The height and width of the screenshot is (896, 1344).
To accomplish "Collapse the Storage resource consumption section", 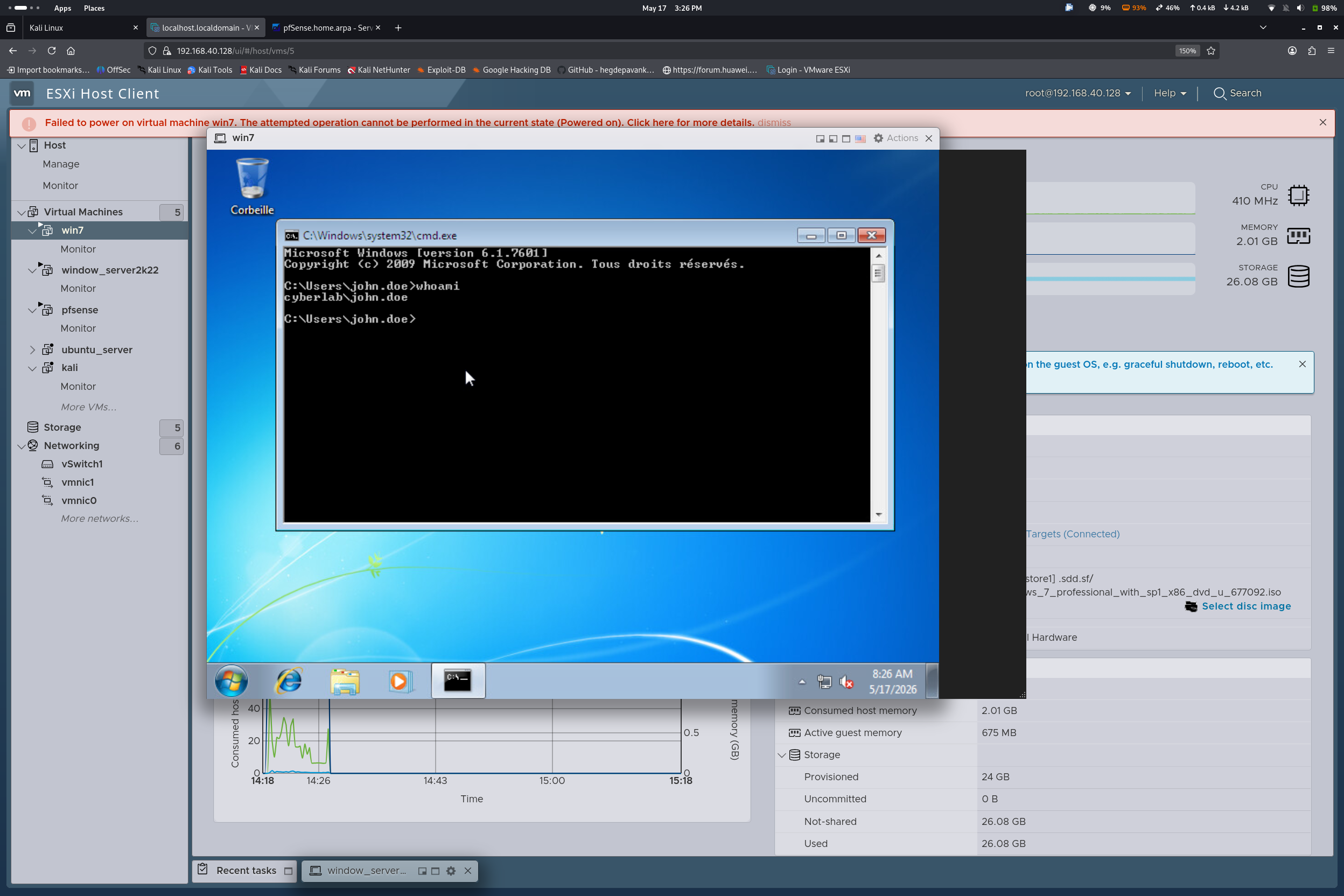I will click(781, 755).
